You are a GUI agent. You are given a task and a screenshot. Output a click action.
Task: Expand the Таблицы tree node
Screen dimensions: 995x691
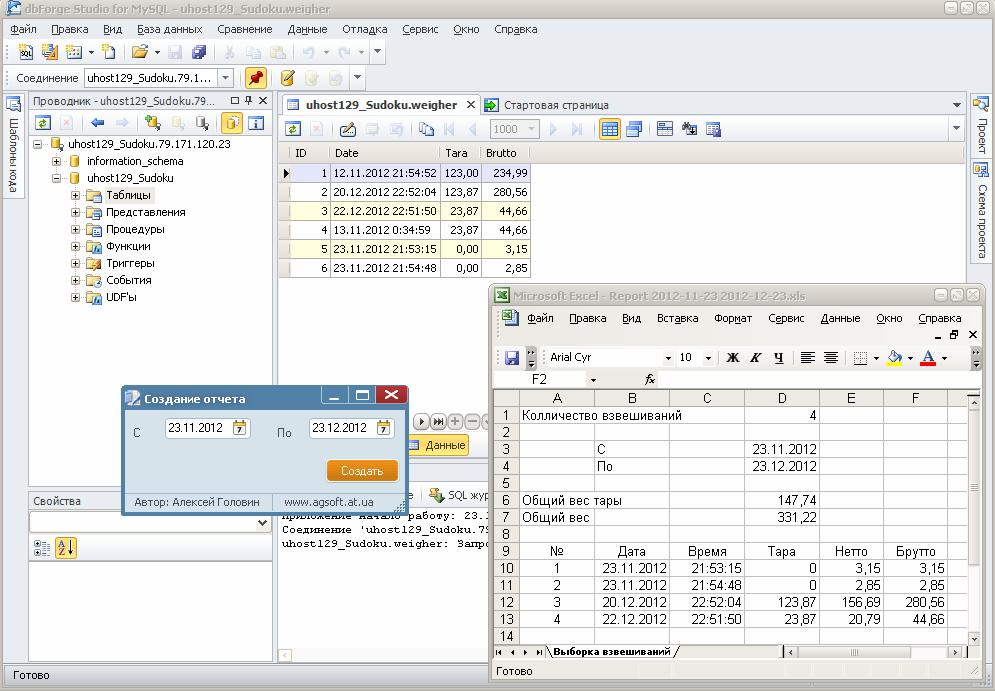76,195
